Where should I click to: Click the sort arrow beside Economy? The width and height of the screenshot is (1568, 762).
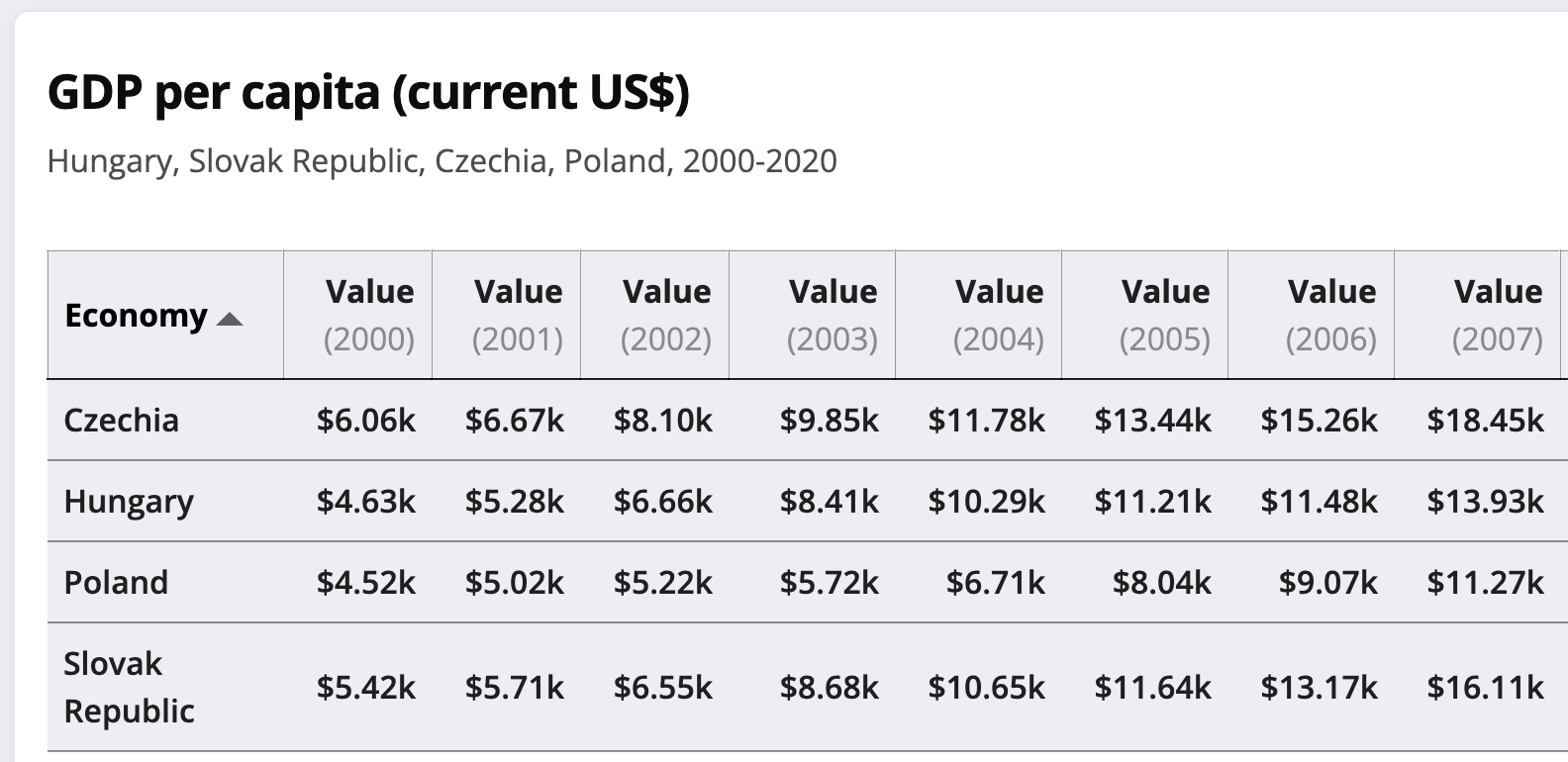tap(229, 319)
